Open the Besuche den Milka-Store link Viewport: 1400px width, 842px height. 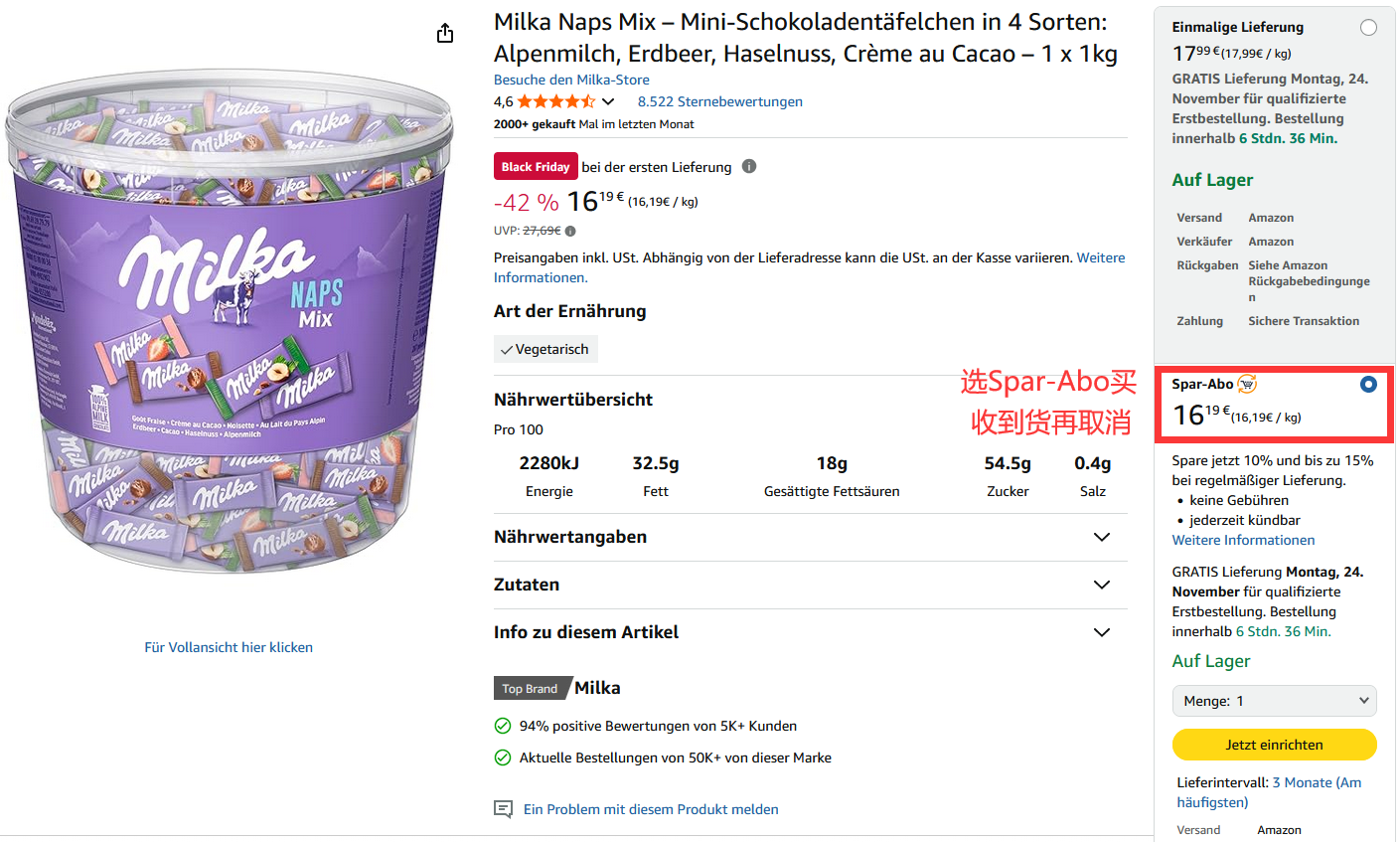(571, 80)
